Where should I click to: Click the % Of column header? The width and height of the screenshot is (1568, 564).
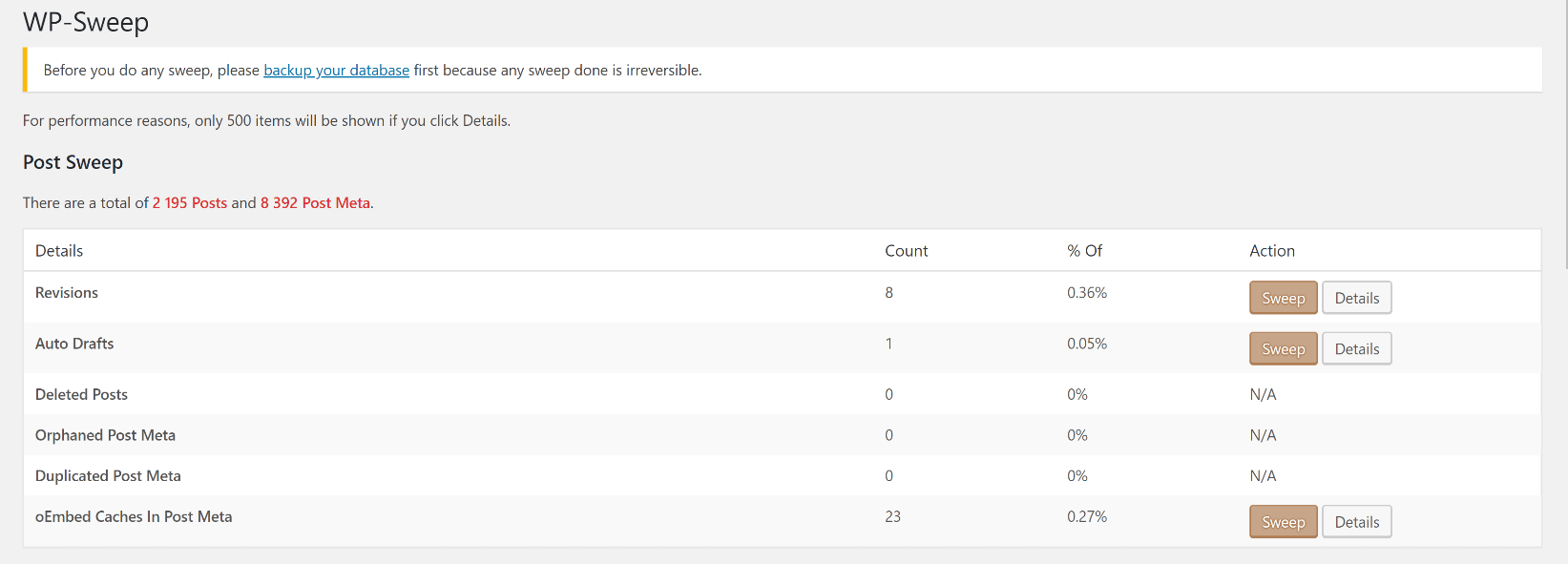[x=1084, y=251]
